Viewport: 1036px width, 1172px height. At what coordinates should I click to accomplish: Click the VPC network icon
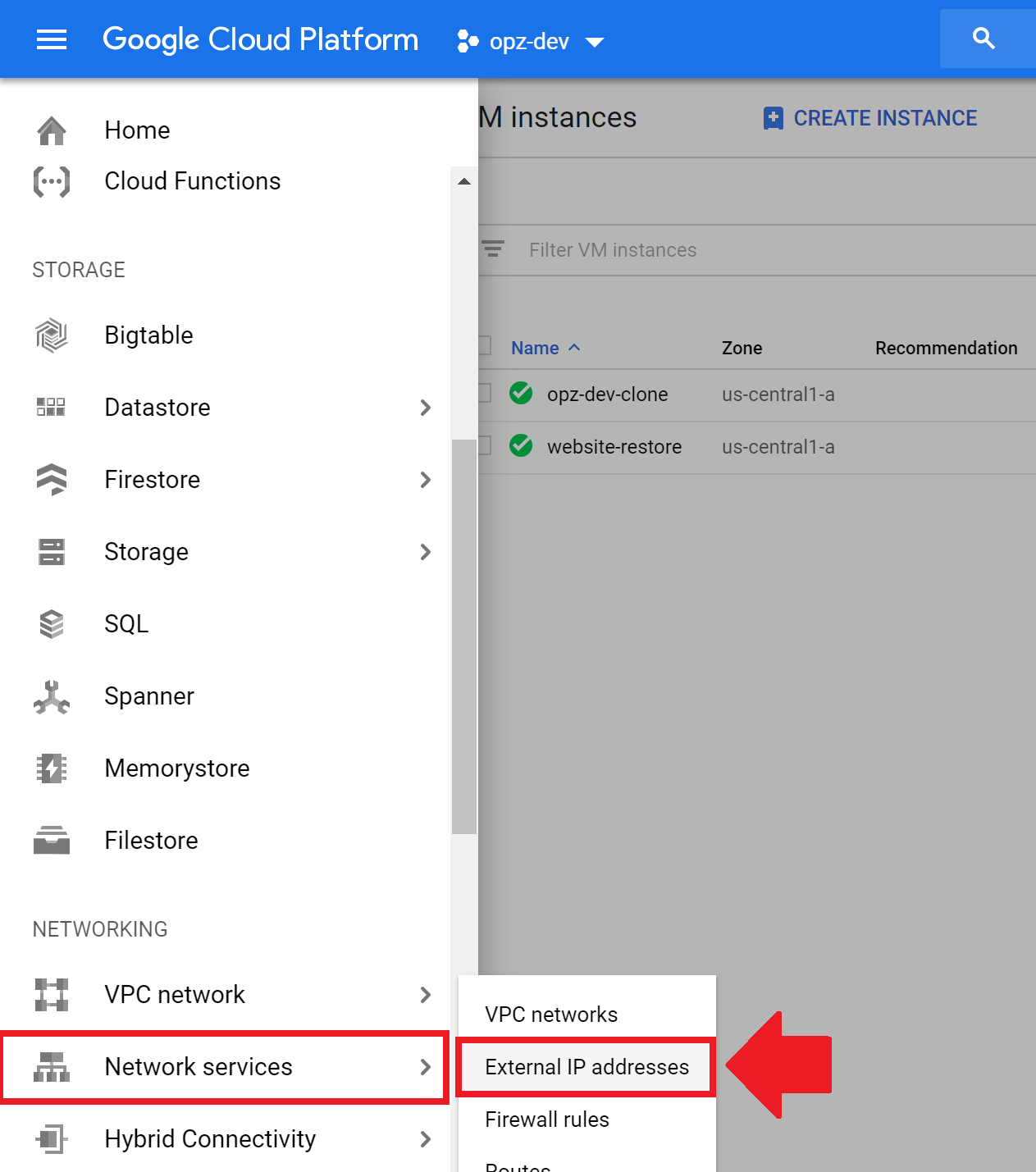[x=52, y=995]
